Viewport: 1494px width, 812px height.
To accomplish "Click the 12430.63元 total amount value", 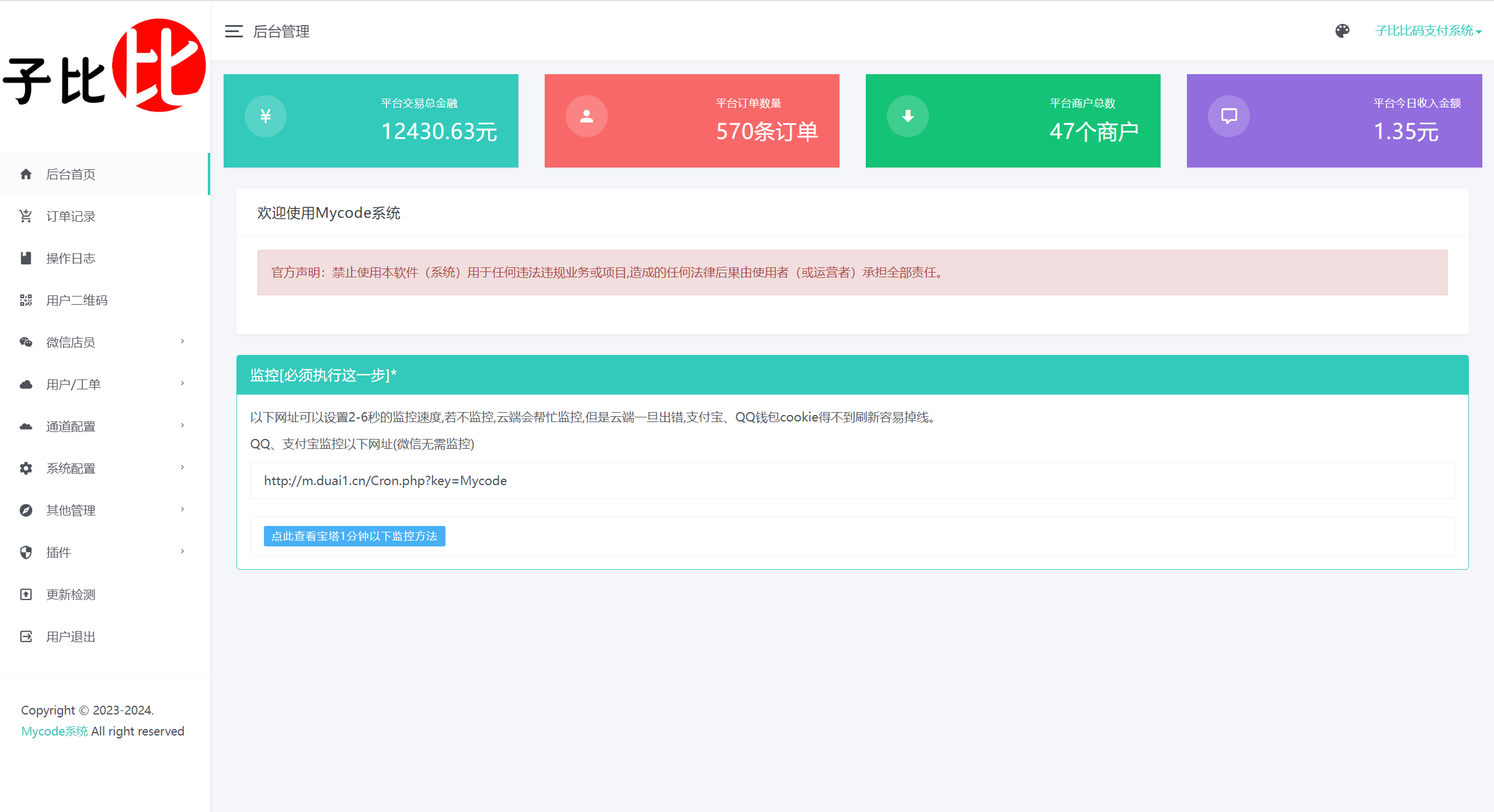I will tap(439, 131).
